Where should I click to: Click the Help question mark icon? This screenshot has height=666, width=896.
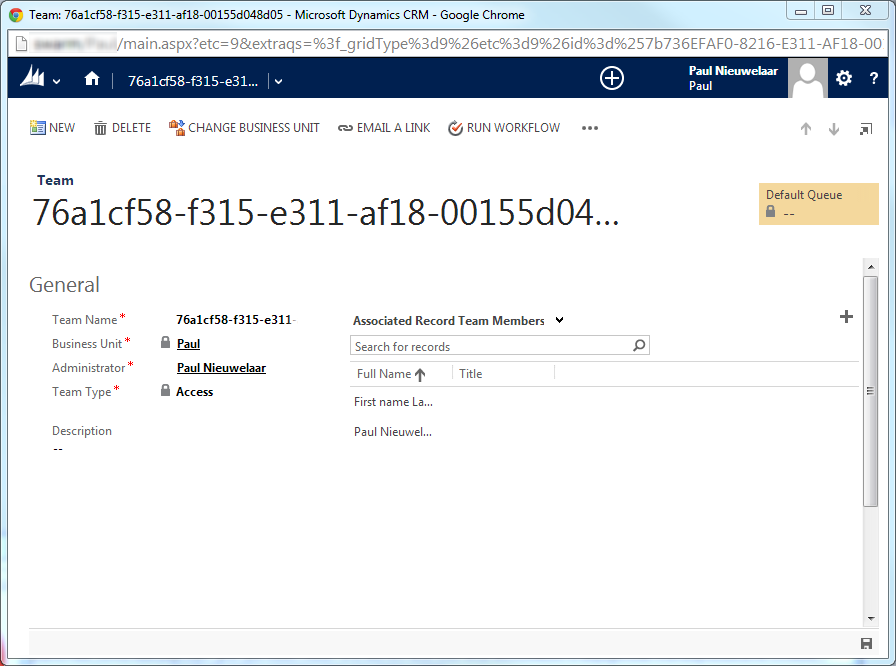[873, 79]
